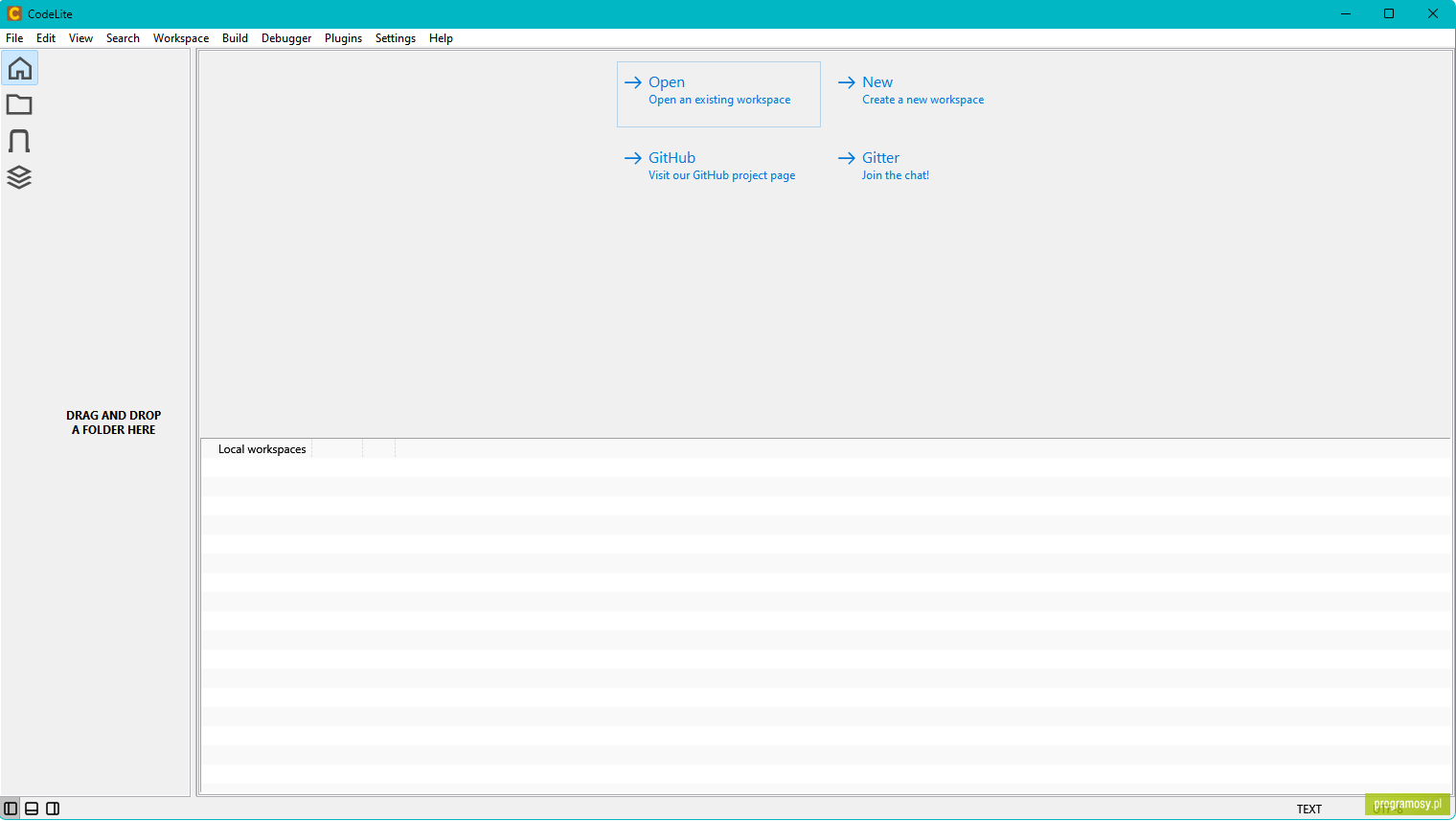The image size is (1456, 821).
Task: Open the Search menu
Action: (123, 38)
